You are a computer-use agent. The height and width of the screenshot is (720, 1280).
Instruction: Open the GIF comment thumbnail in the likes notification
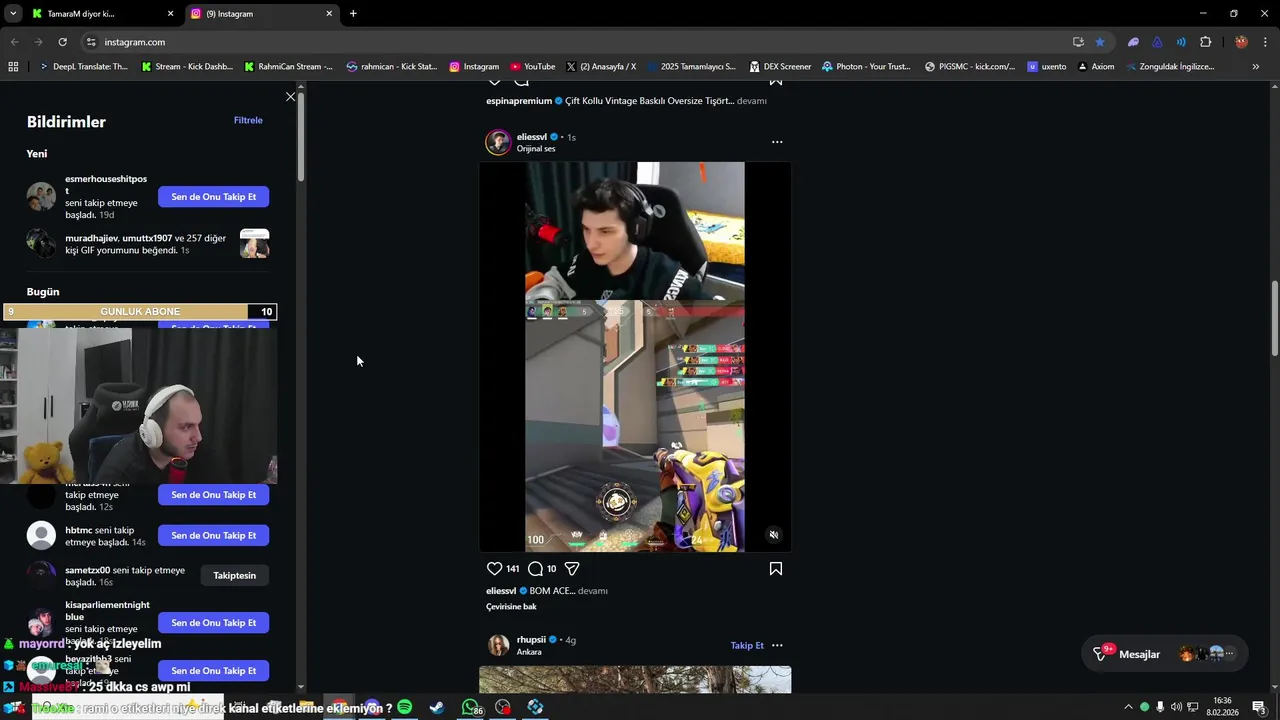click(x=254, y=243)
